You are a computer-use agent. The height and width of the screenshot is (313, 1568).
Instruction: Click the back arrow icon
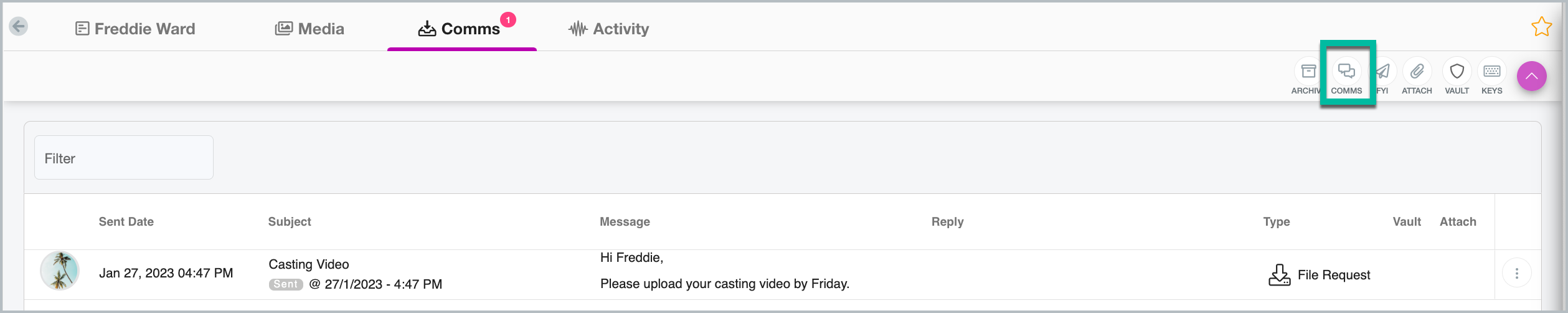[19, 26]
